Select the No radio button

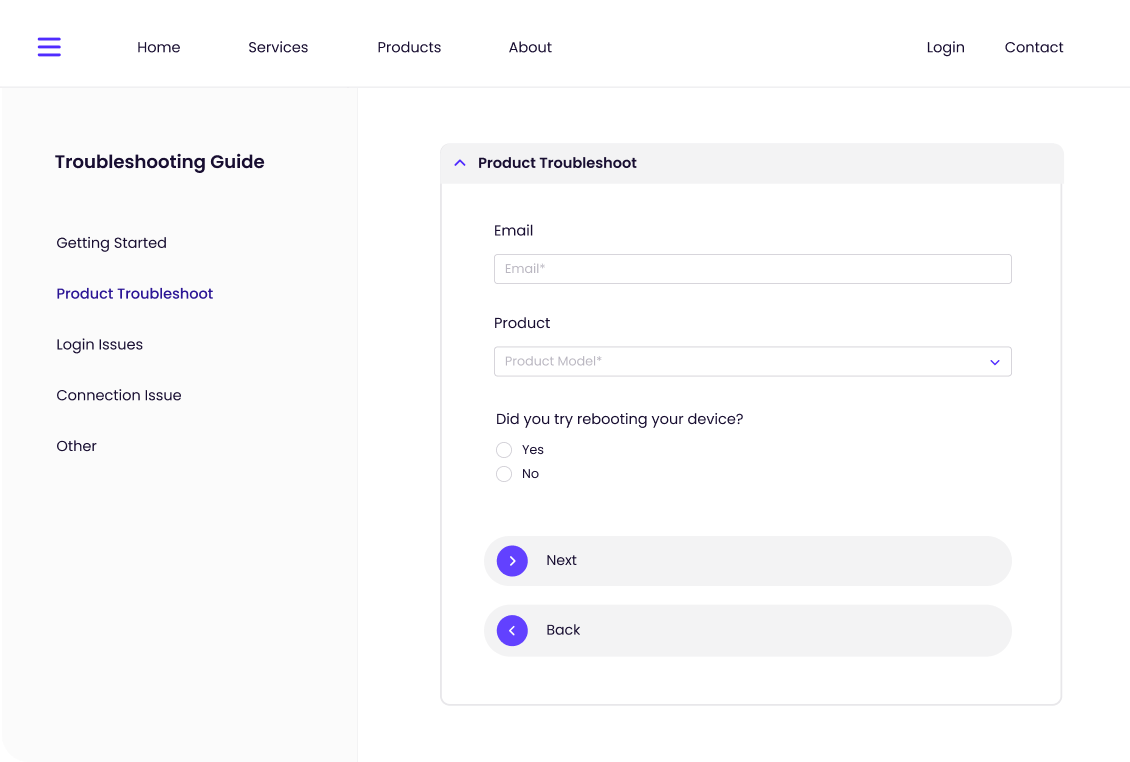(x=504, y=474)
